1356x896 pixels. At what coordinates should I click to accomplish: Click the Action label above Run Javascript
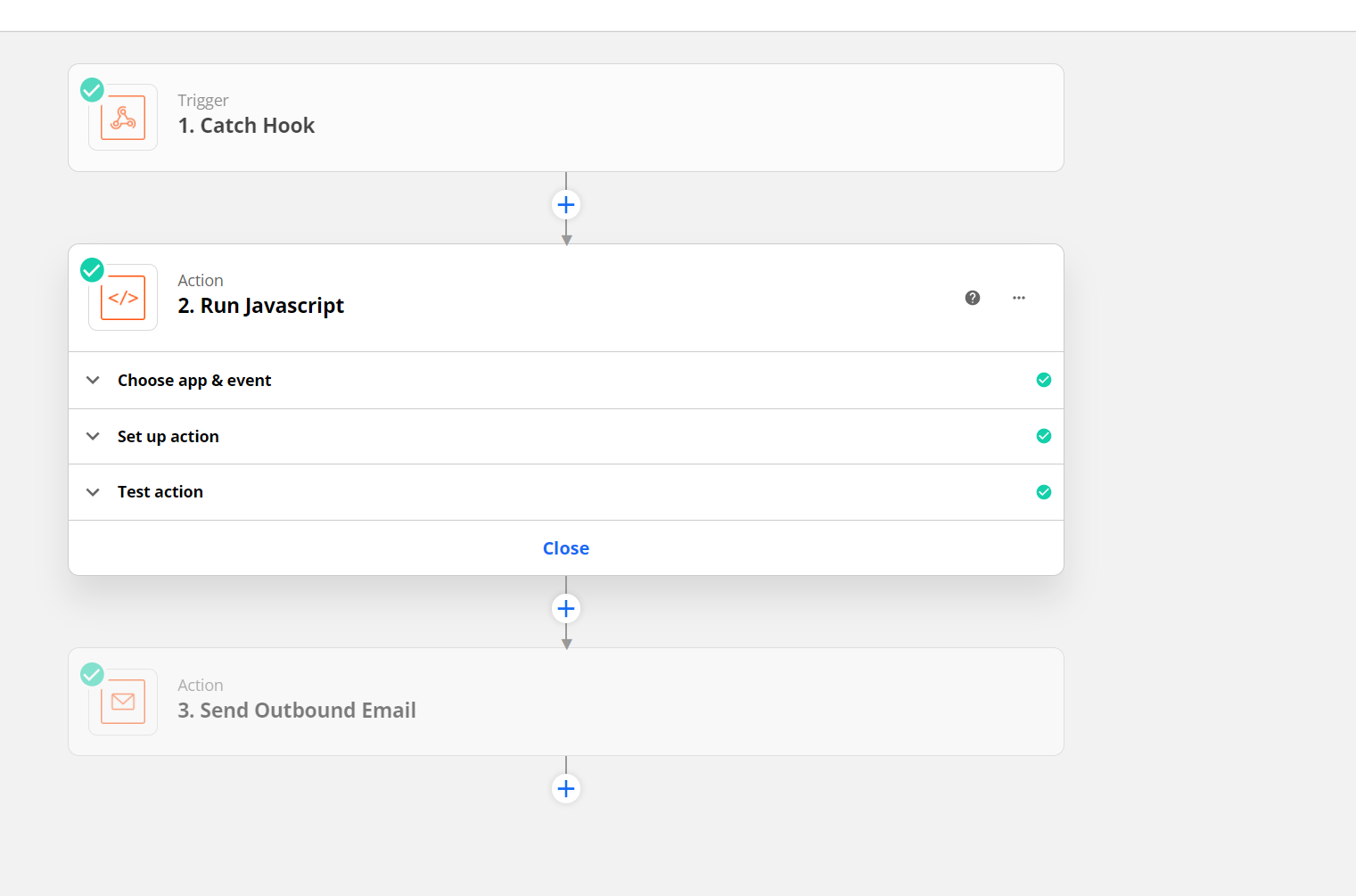point(201,281)
